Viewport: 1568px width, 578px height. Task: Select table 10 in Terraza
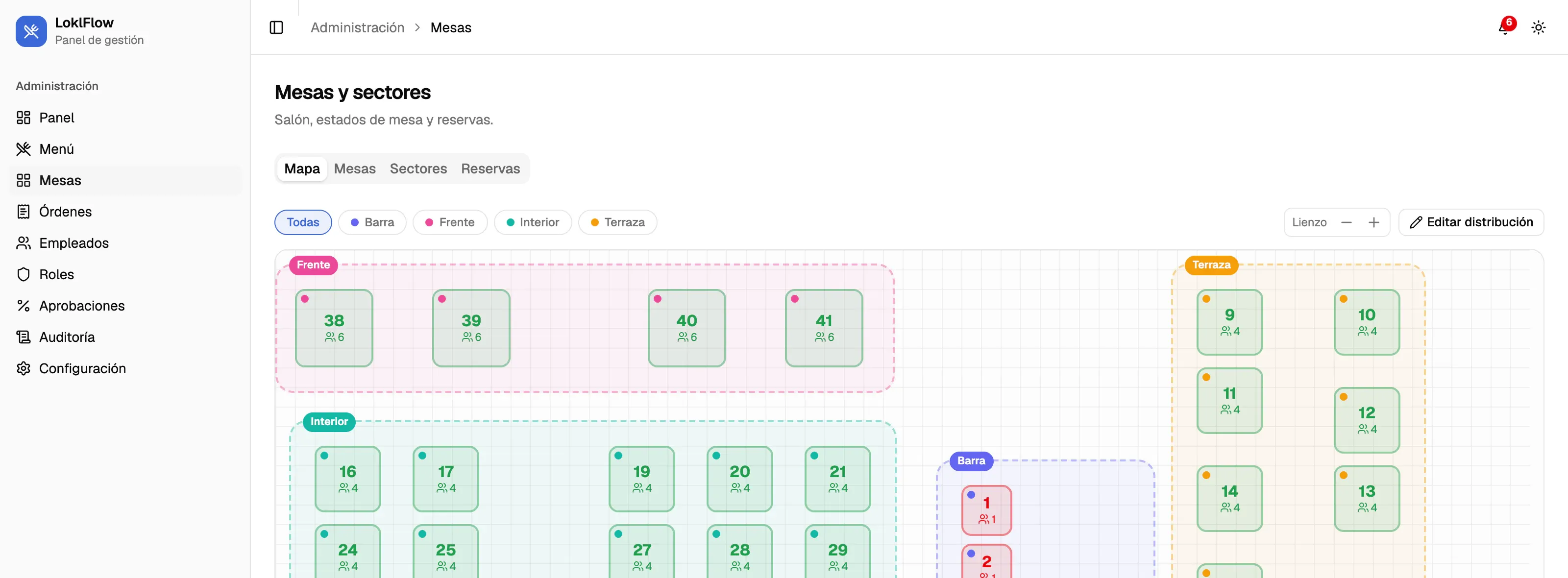tap(1367, 322)
